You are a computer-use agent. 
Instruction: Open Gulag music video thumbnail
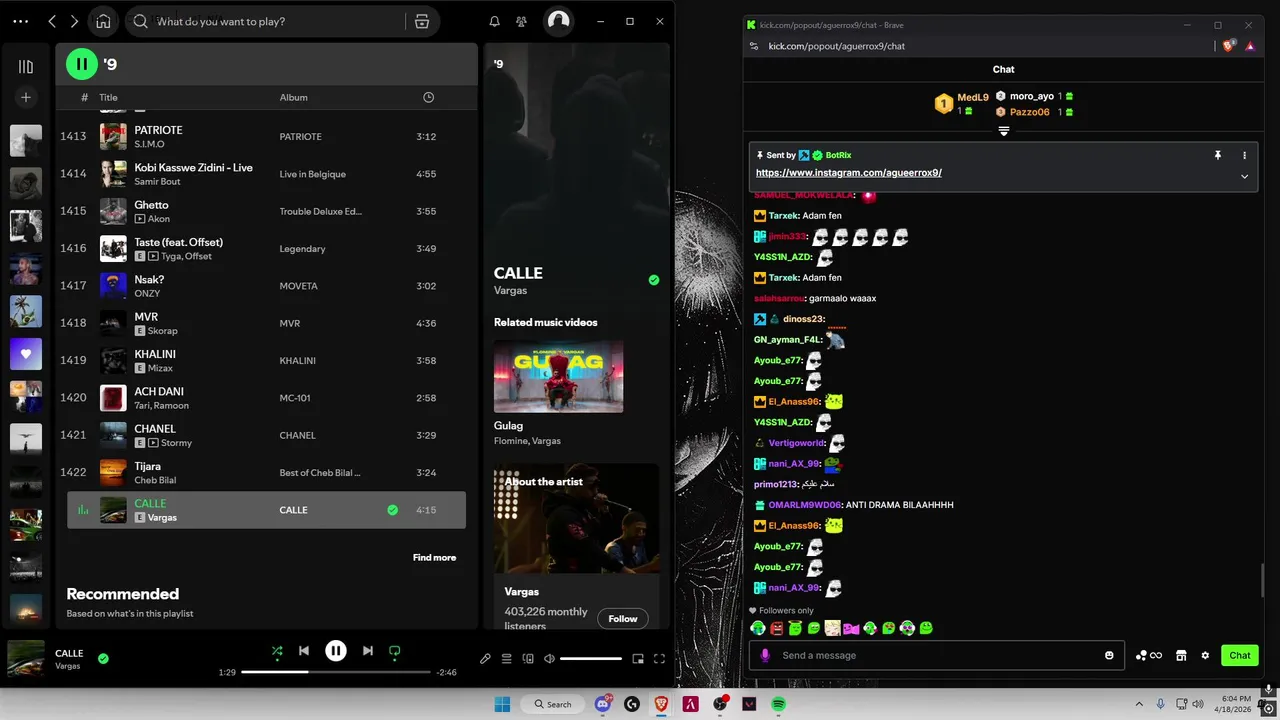(558, 376)
